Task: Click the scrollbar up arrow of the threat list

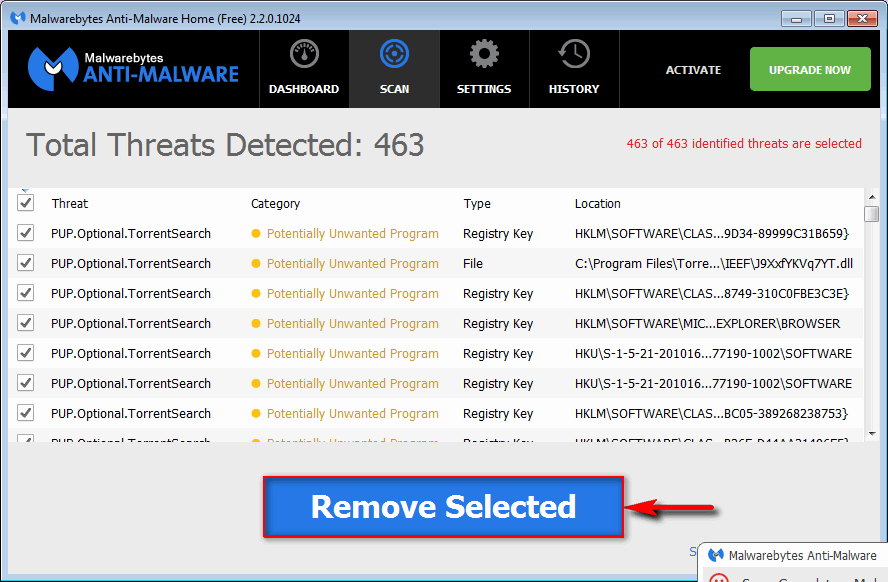Action: click(x=872, y=197)
